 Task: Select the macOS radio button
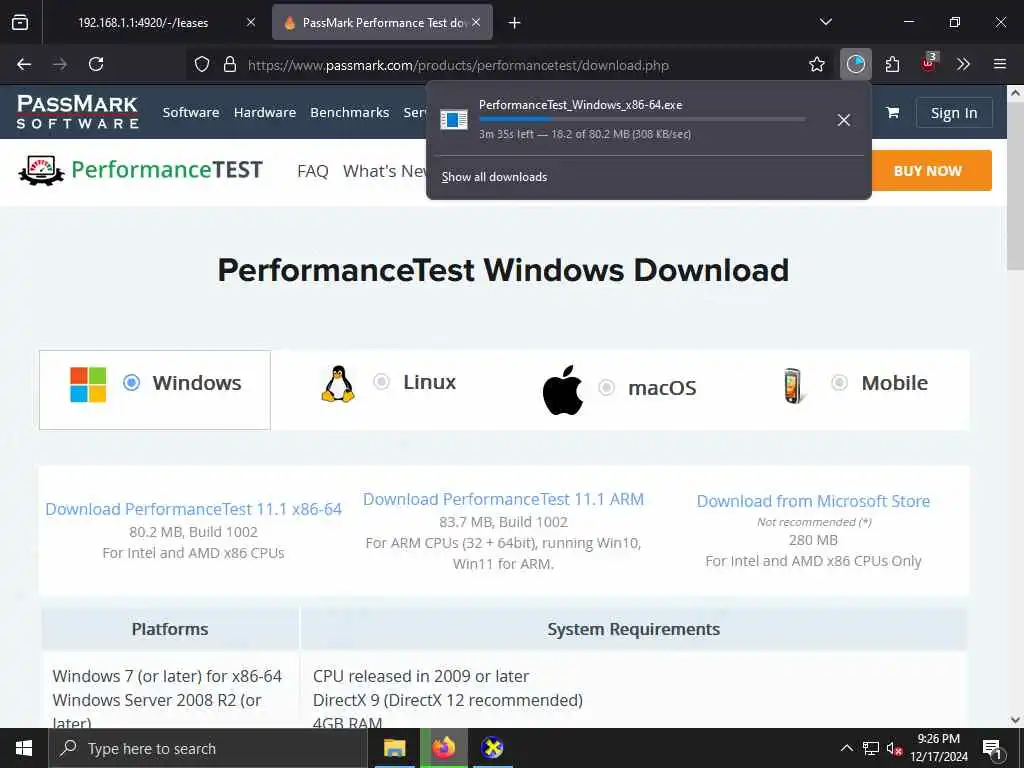tap(606, 387)
